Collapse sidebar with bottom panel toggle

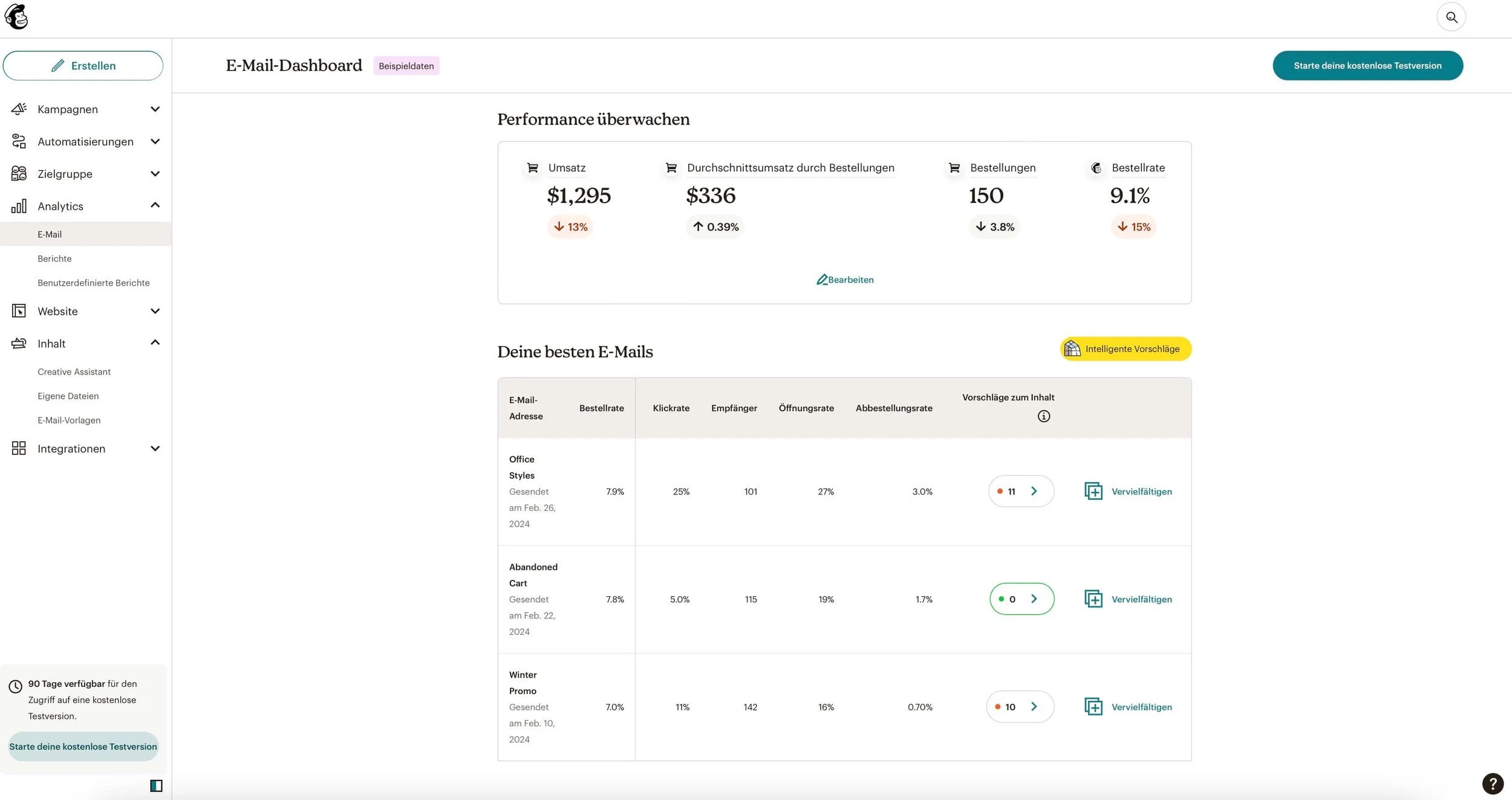[156, 785]
